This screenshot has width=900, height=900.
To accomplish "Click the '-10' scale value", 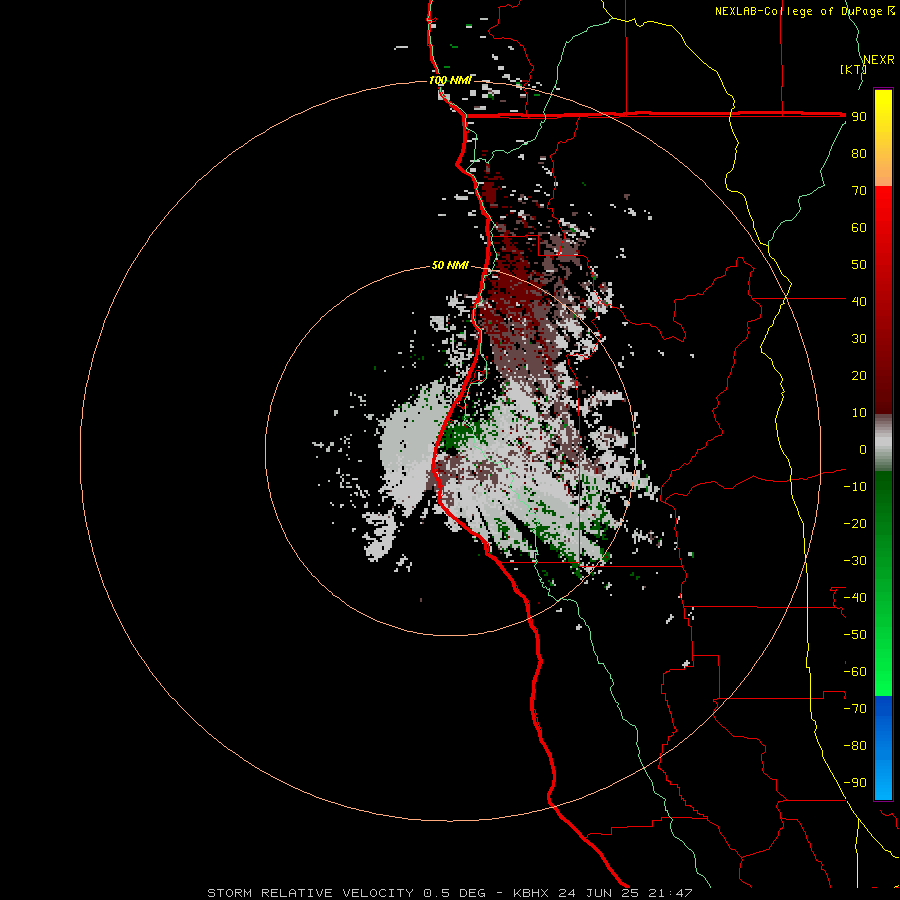I will [855, 487].
